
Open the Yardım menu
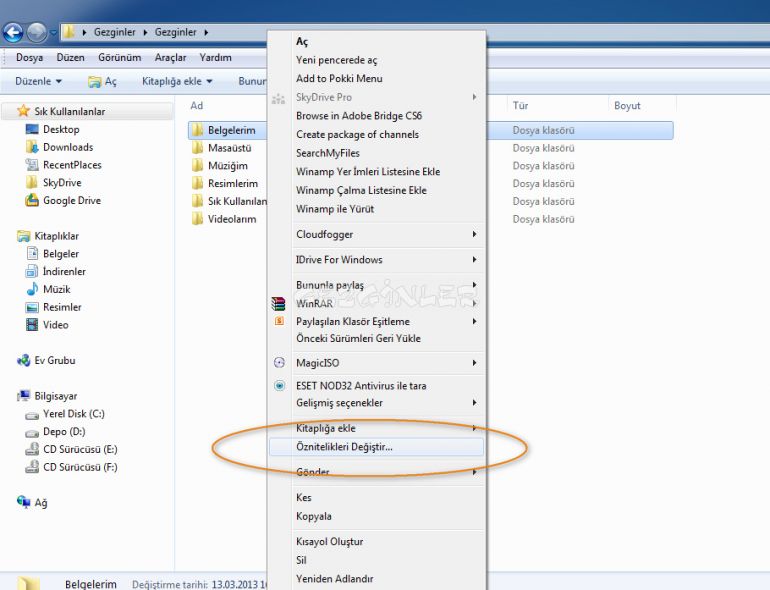216,57
